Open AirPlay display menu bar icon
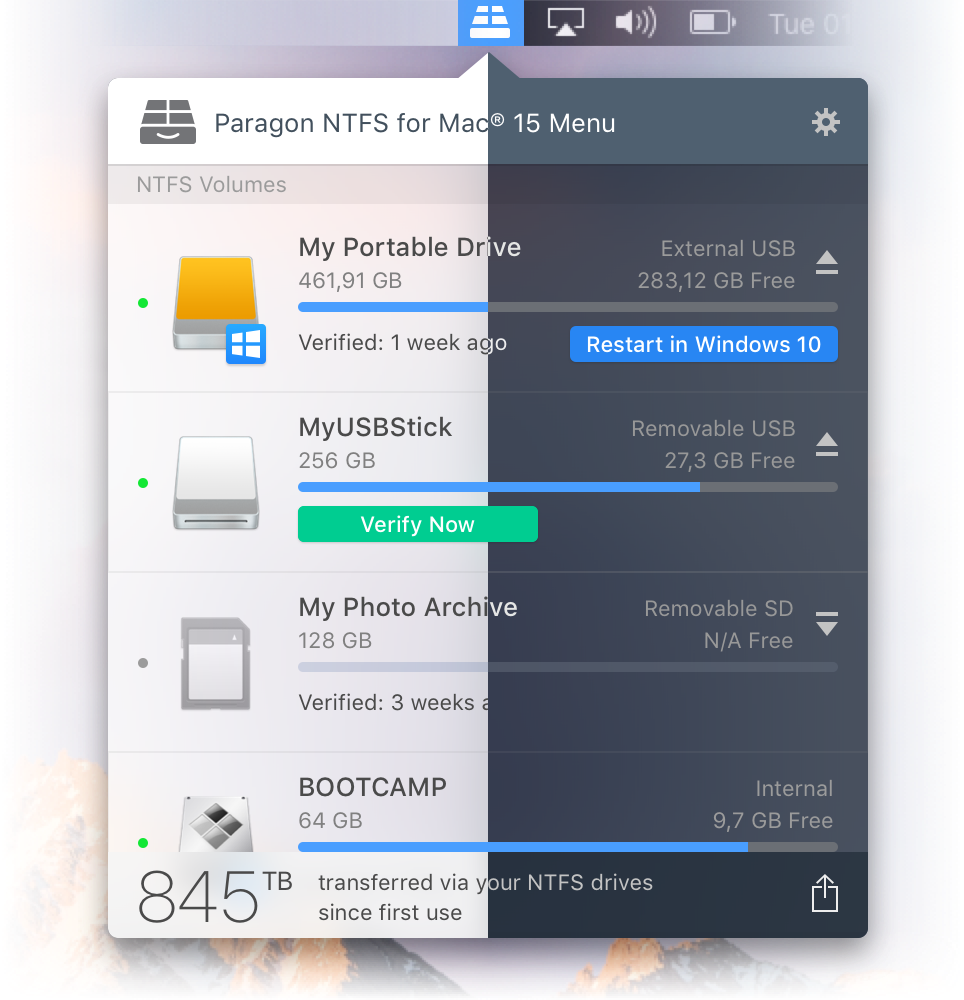 click(x=566, y=22)
